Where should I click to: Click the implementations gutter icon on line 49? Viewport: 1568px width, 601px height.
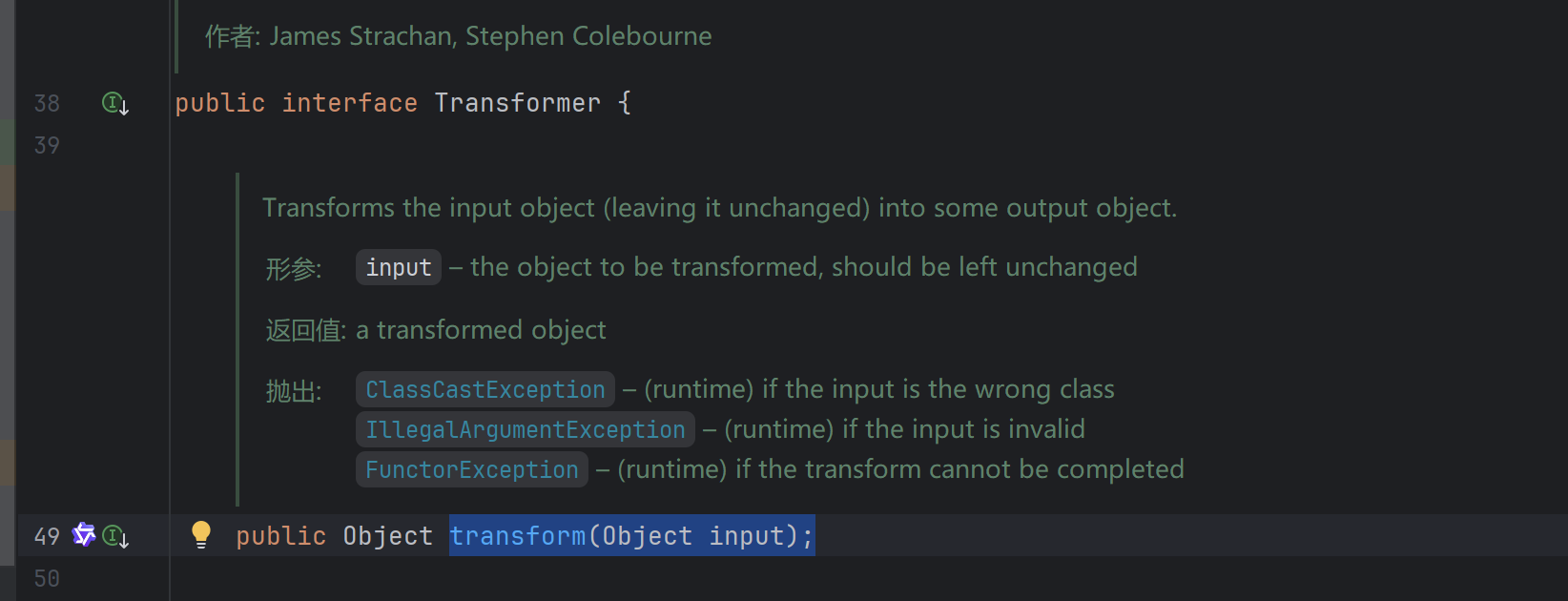pos(114,536)
